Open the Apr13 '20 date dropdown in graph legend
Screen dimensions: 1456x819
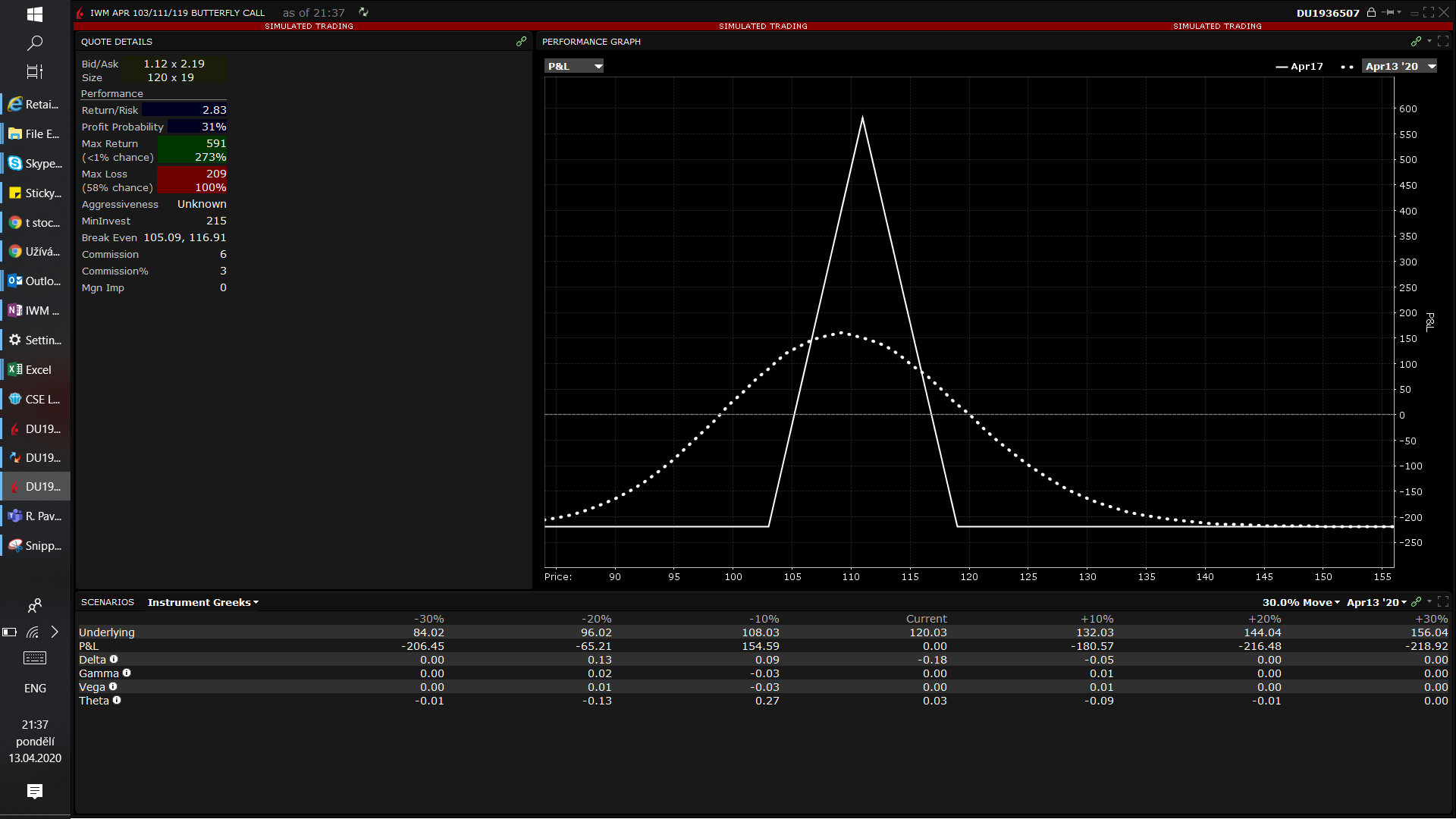pyautogui.click(x=1400, y=66)
